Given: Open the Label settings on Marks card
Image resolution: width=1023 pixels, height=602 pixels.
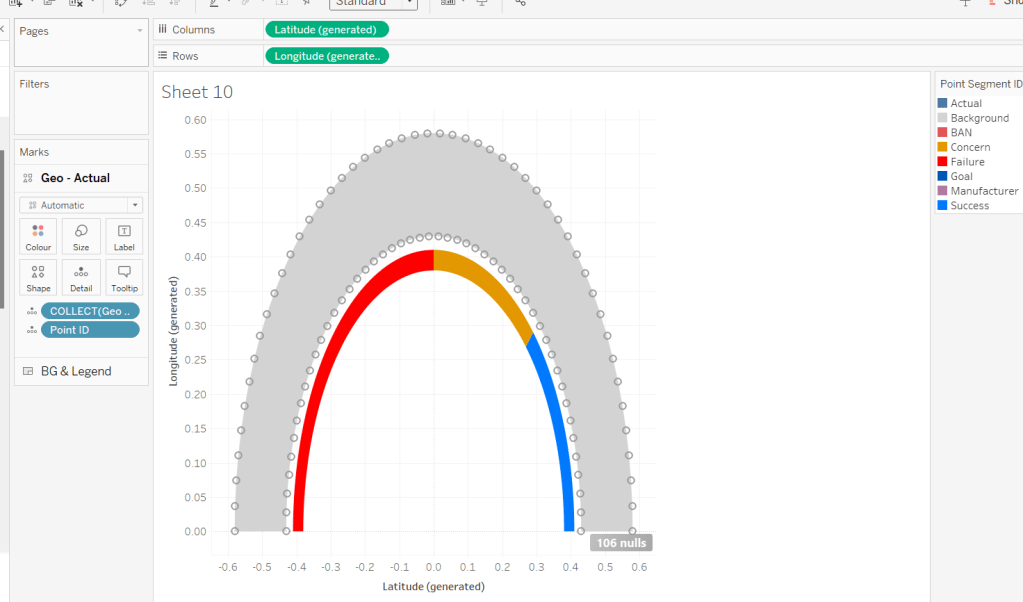Looking at the screenshot, I should click(x=124, y=237).
